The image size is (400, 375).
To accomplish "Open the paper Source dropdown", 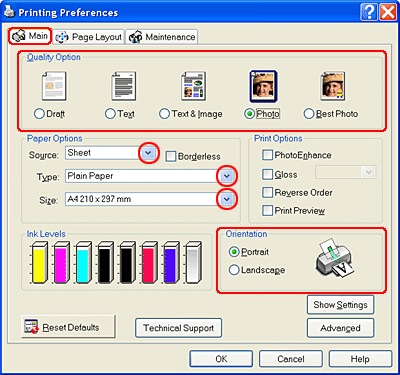I will click(148, 153).
